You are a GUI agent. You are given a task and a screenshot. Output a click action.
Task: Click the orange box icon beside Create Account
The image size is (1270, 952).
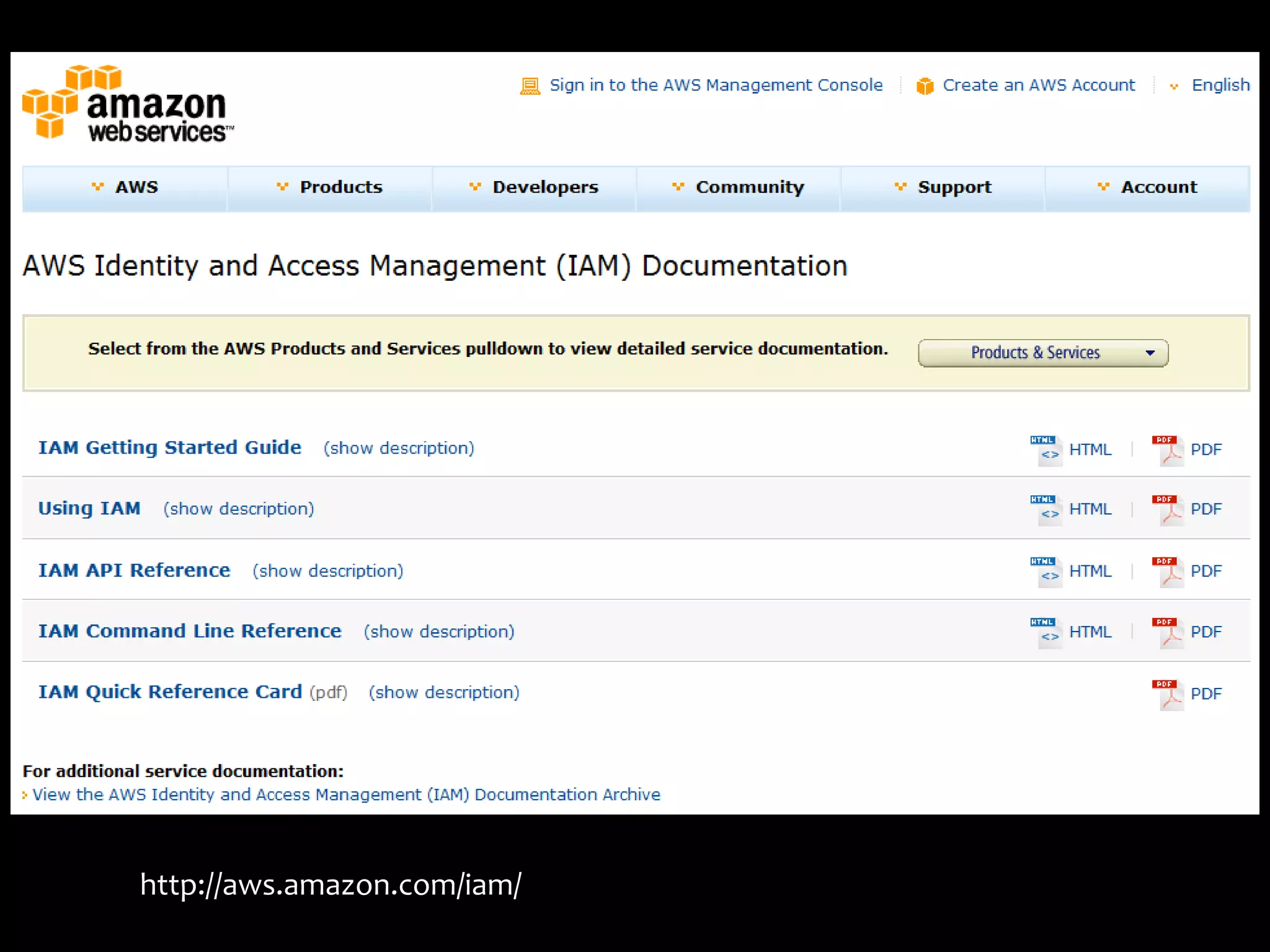(925, 86)
